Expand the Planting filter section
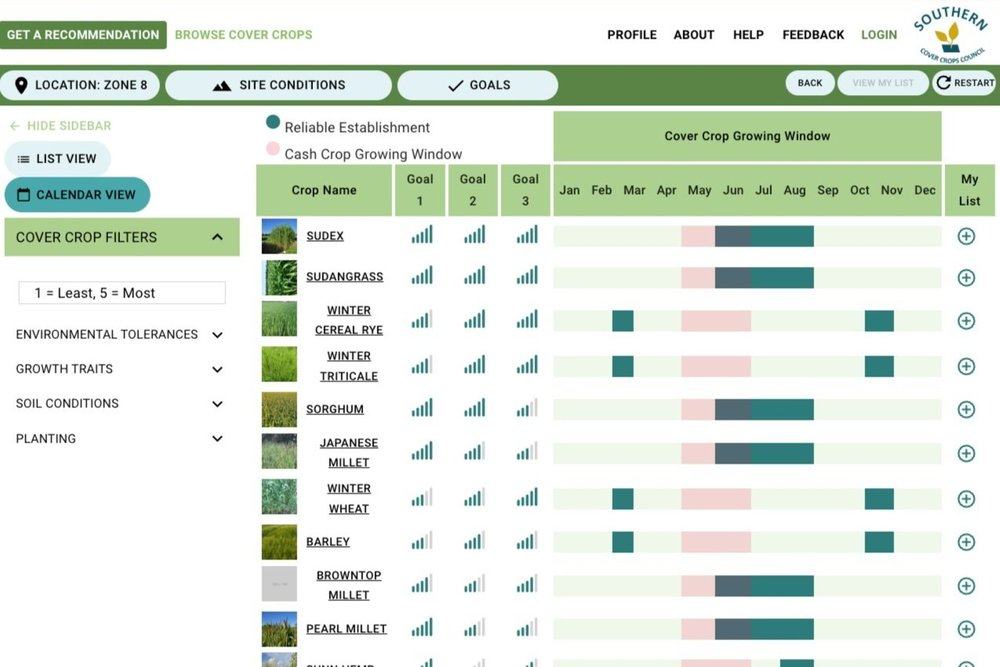Screen dimensions: 1000x667 coord(217,438)
